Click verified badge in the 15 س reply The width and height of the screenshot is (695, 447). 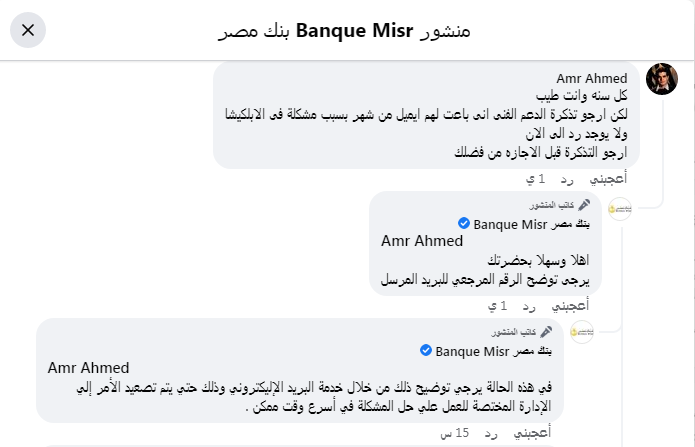click(x=426, y=350)
